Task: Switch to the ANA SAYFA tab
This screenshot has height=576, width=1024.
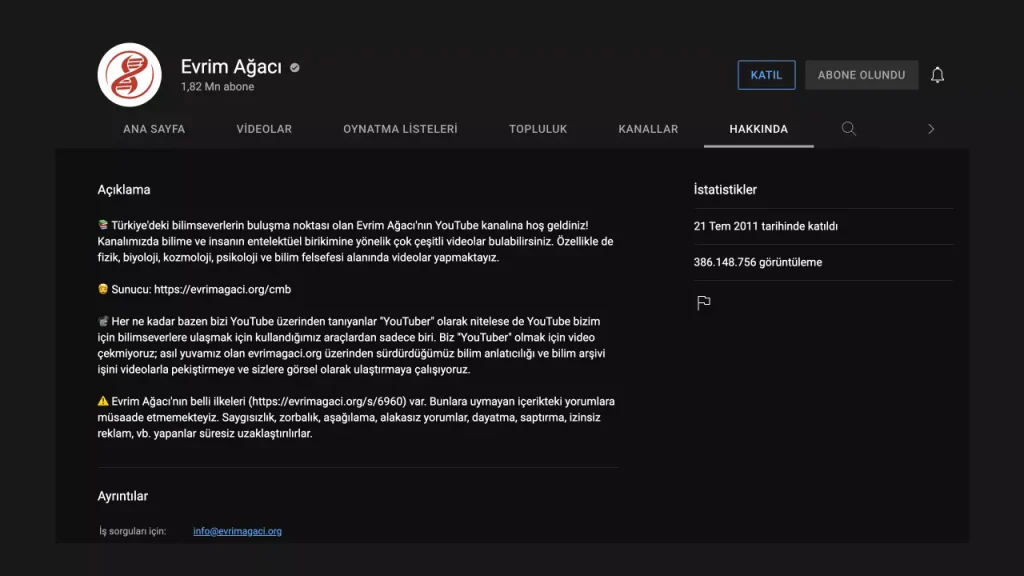Action: pos(154,129)
